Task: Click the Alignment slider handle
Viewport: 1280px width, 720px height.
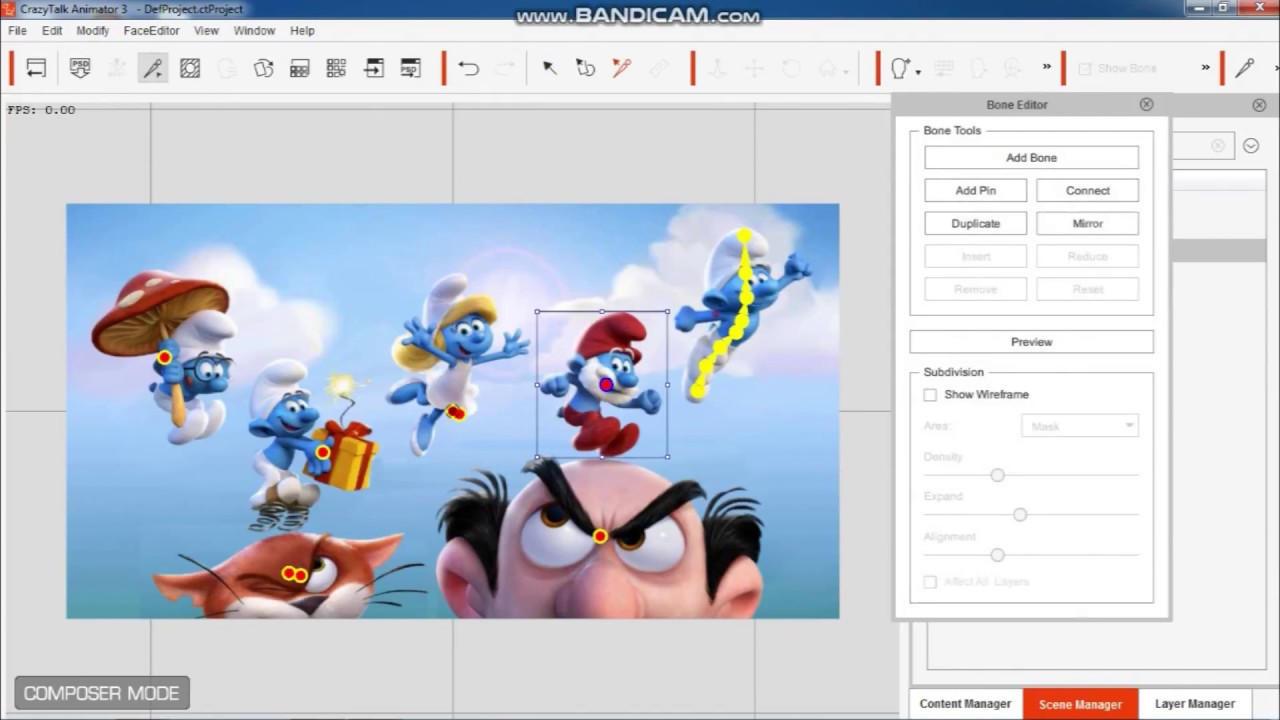Action: [x=997, y=555]
